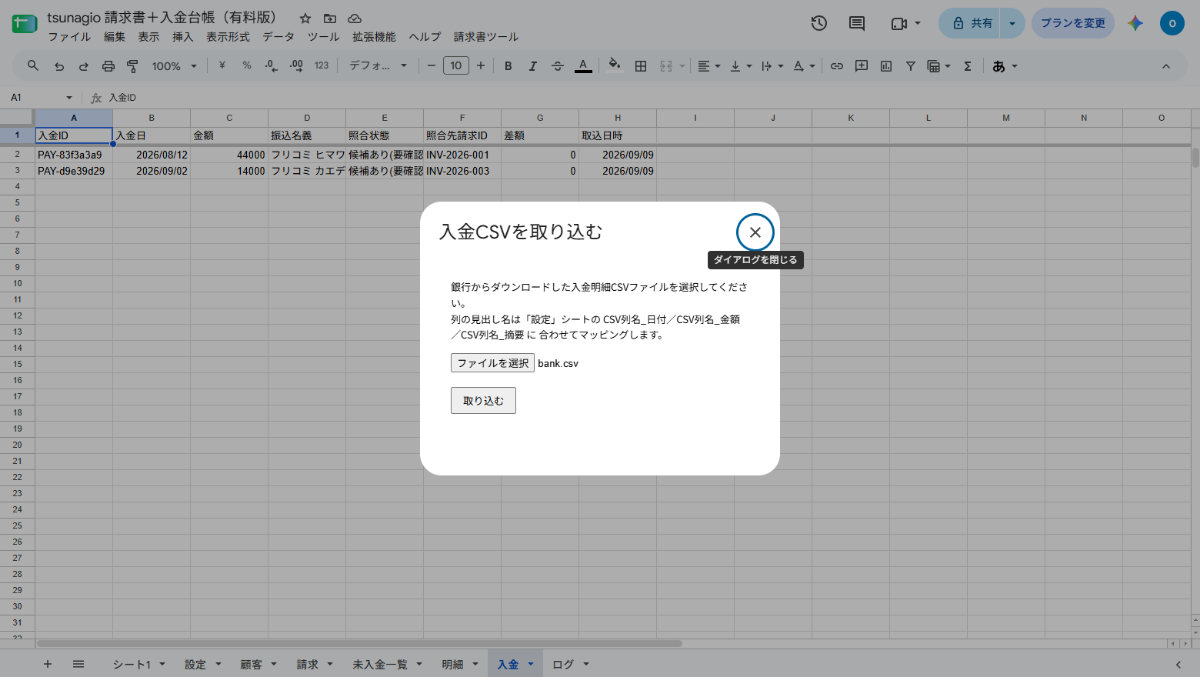Open the データ menu

[x=278, y=37]
